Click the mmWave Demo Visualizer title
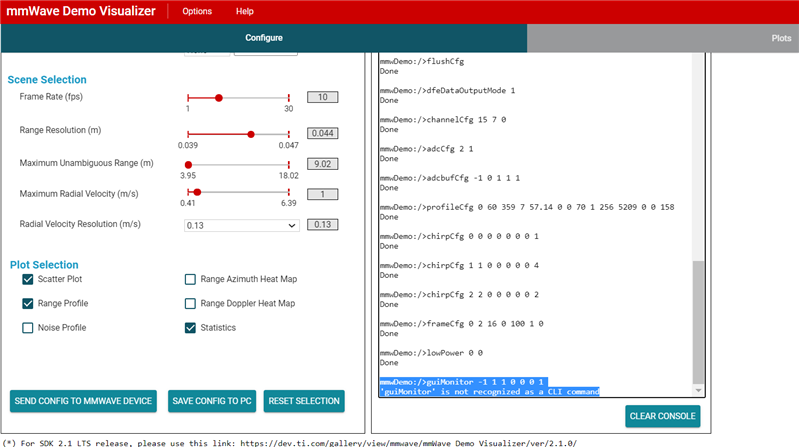The image size is (799, 447). coord(81,11)
